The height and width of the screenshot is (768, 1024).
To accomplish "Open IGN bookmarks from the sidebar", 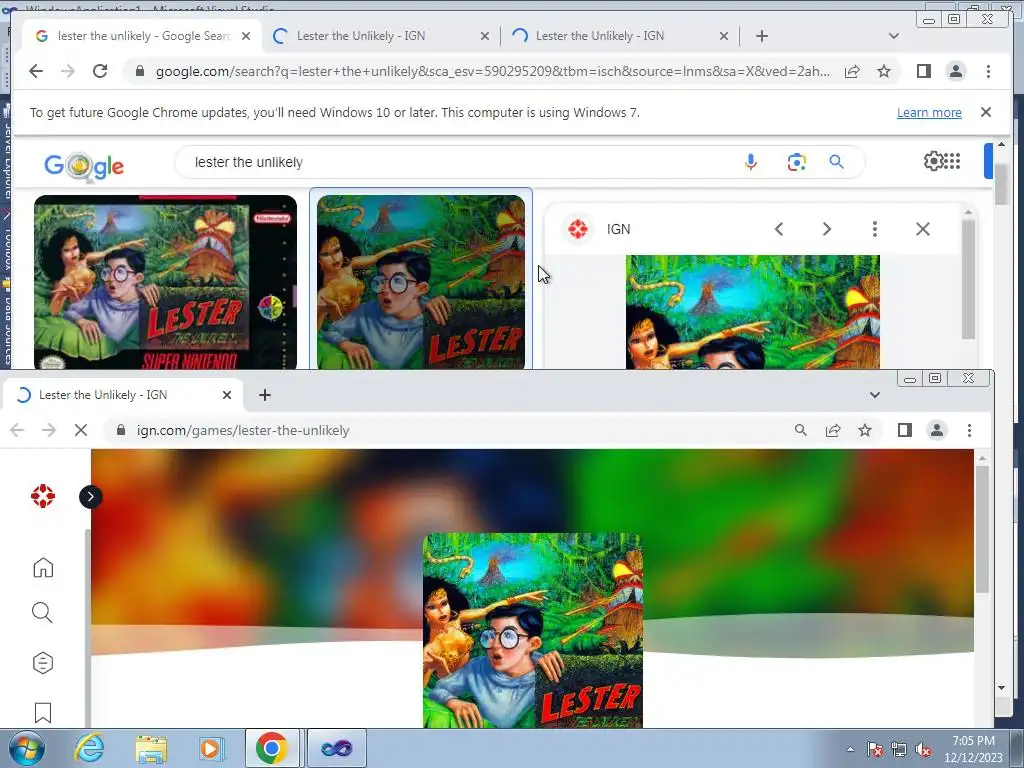I will tap(43, 712).
